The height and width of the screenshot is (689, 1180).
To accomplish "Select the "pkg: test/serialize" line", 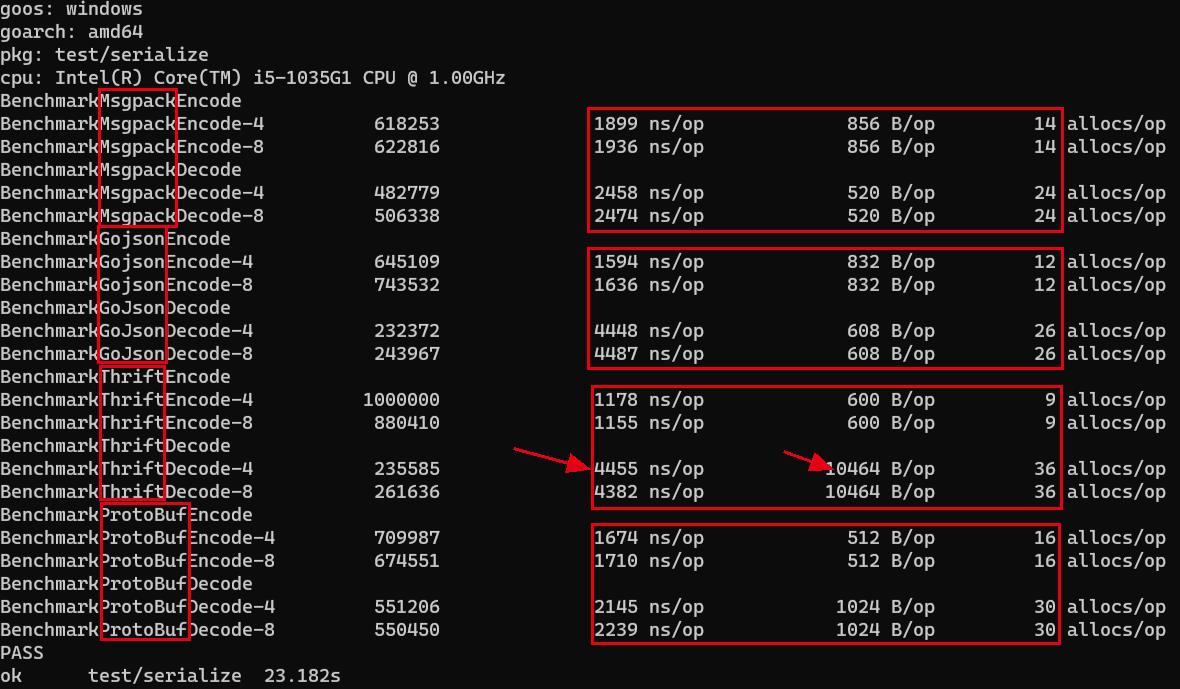I will 104,55.
